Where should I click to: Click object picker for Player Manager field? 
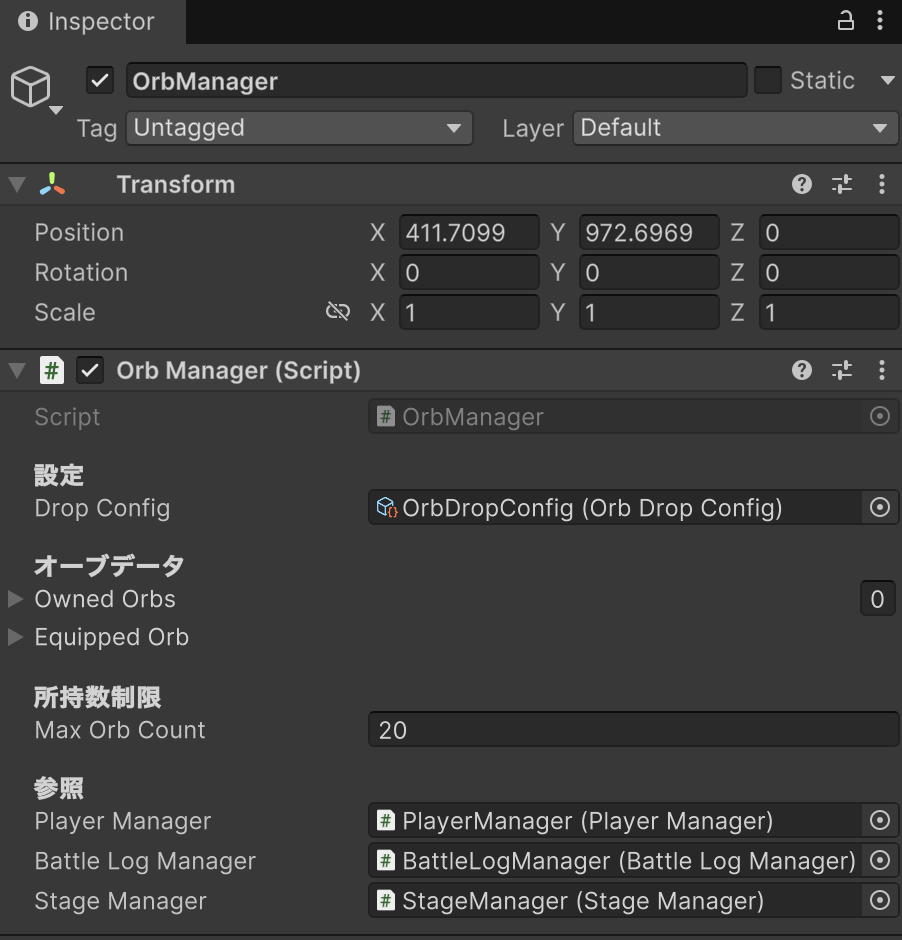[879, 821]
